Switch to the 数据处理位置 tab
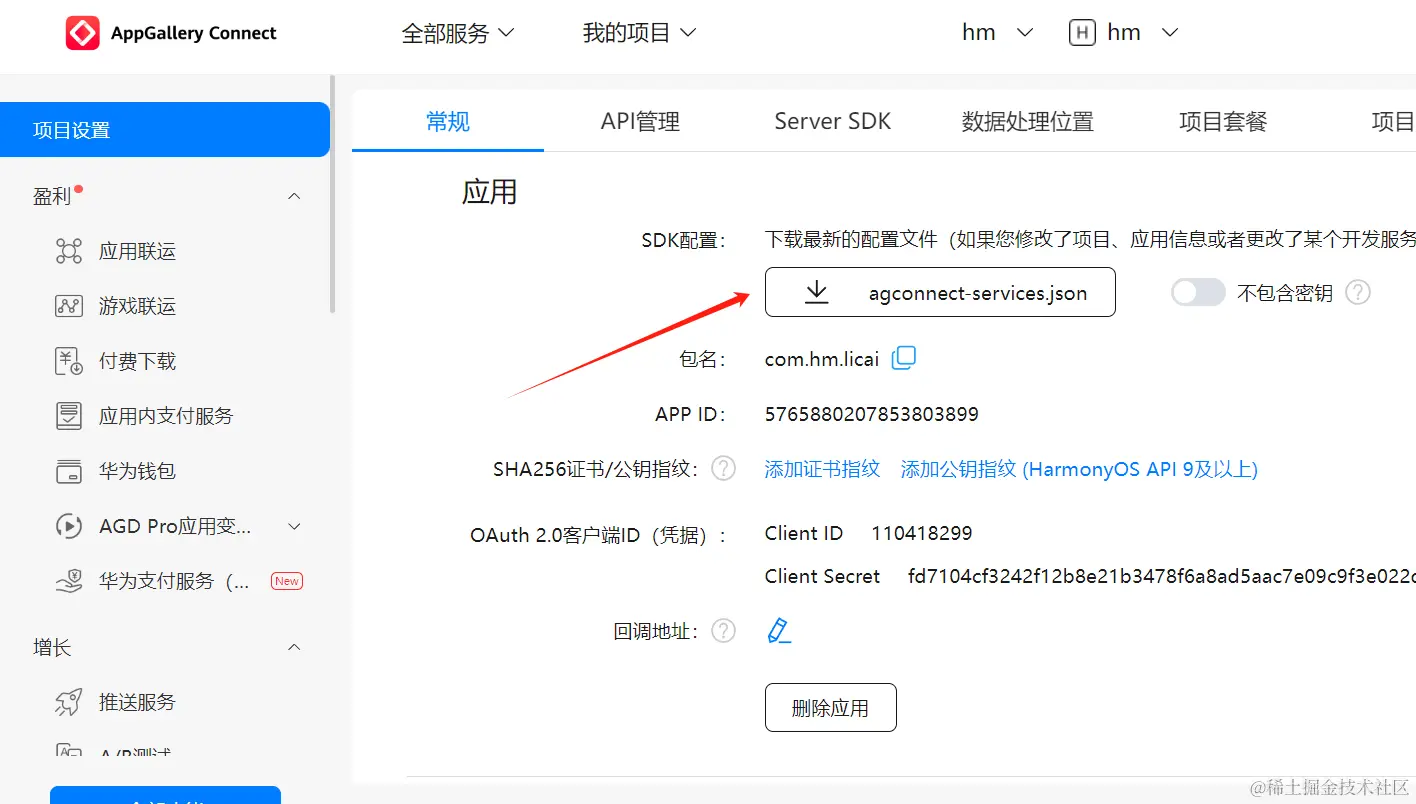Screen dimensions: 1416x804 coord(1028,122)
